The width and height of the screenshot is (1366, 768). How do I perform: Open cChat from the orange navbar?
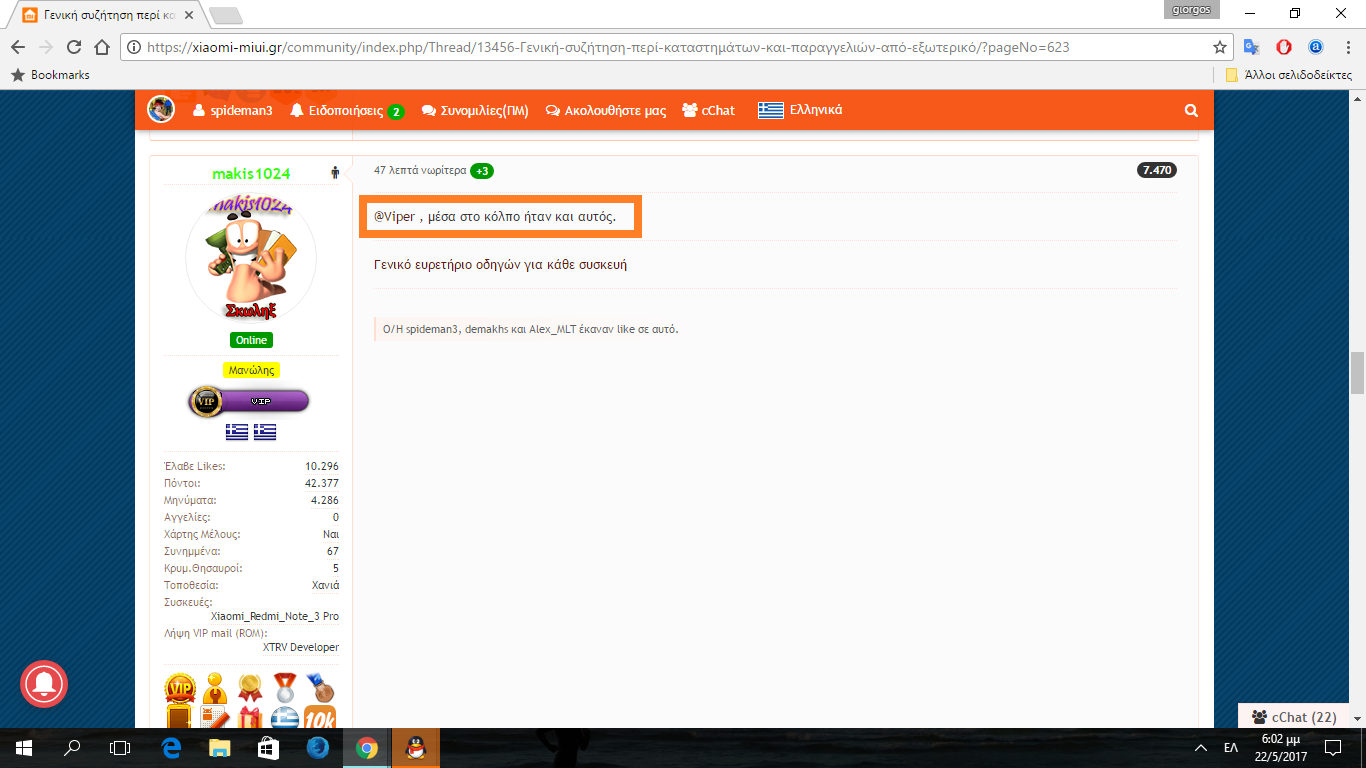708,111
